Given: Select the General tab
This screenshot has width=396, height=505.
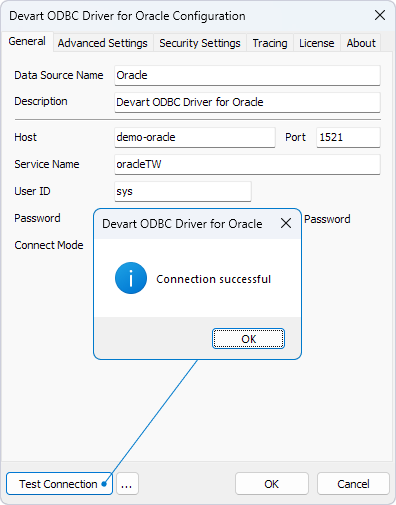Looking at the screenshot, I should [x=27, y=41].
